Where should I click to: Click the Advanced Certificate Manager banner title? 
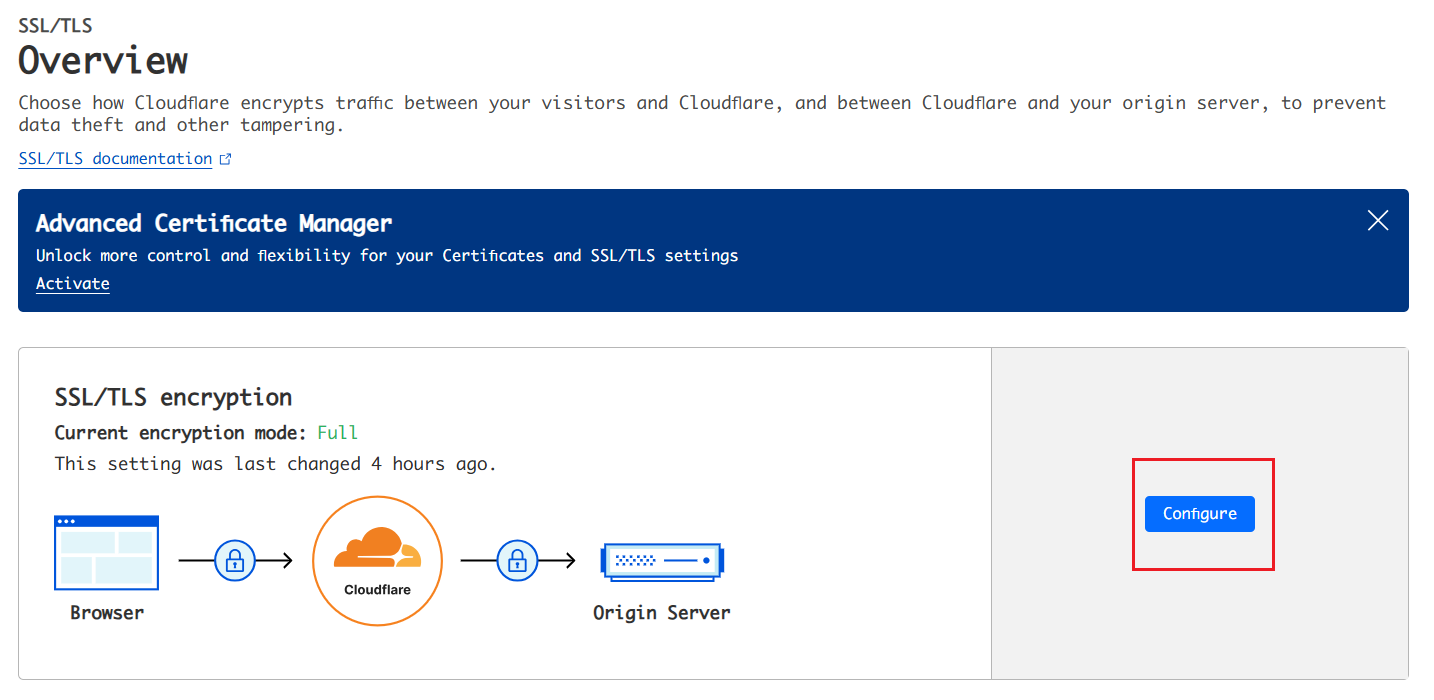tap(214, 223)
